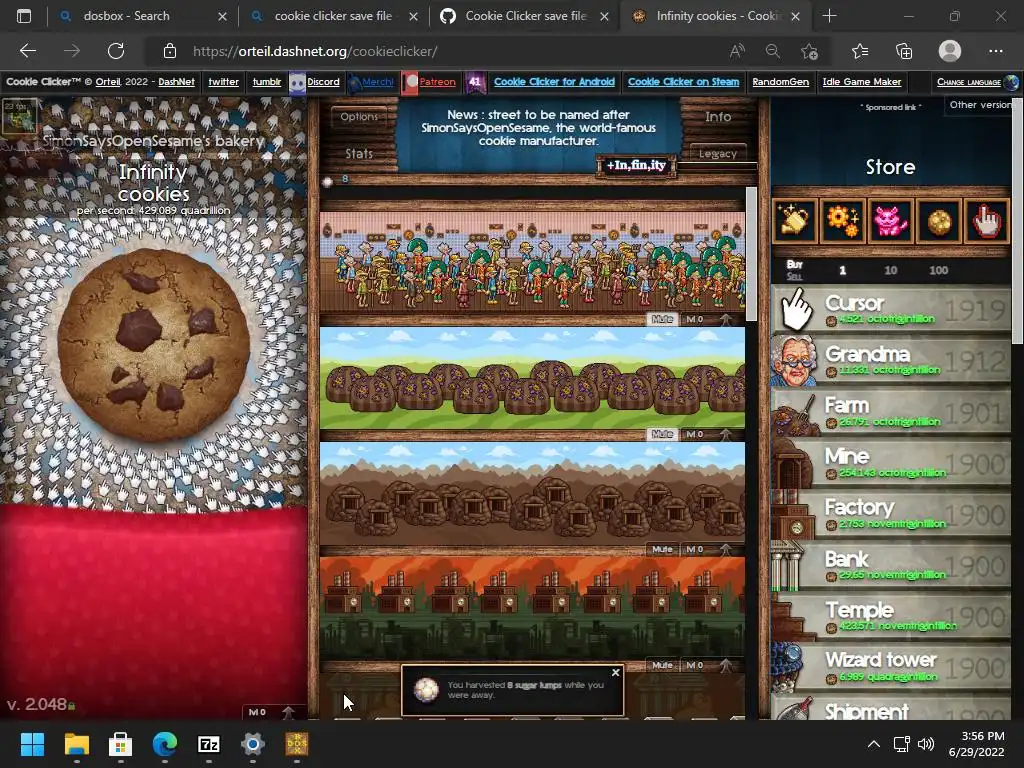The height and width of the screenshot is (768, 1024).
Task: Click the zoom out magnifier in address bar
Action: (x=773, y=51)
